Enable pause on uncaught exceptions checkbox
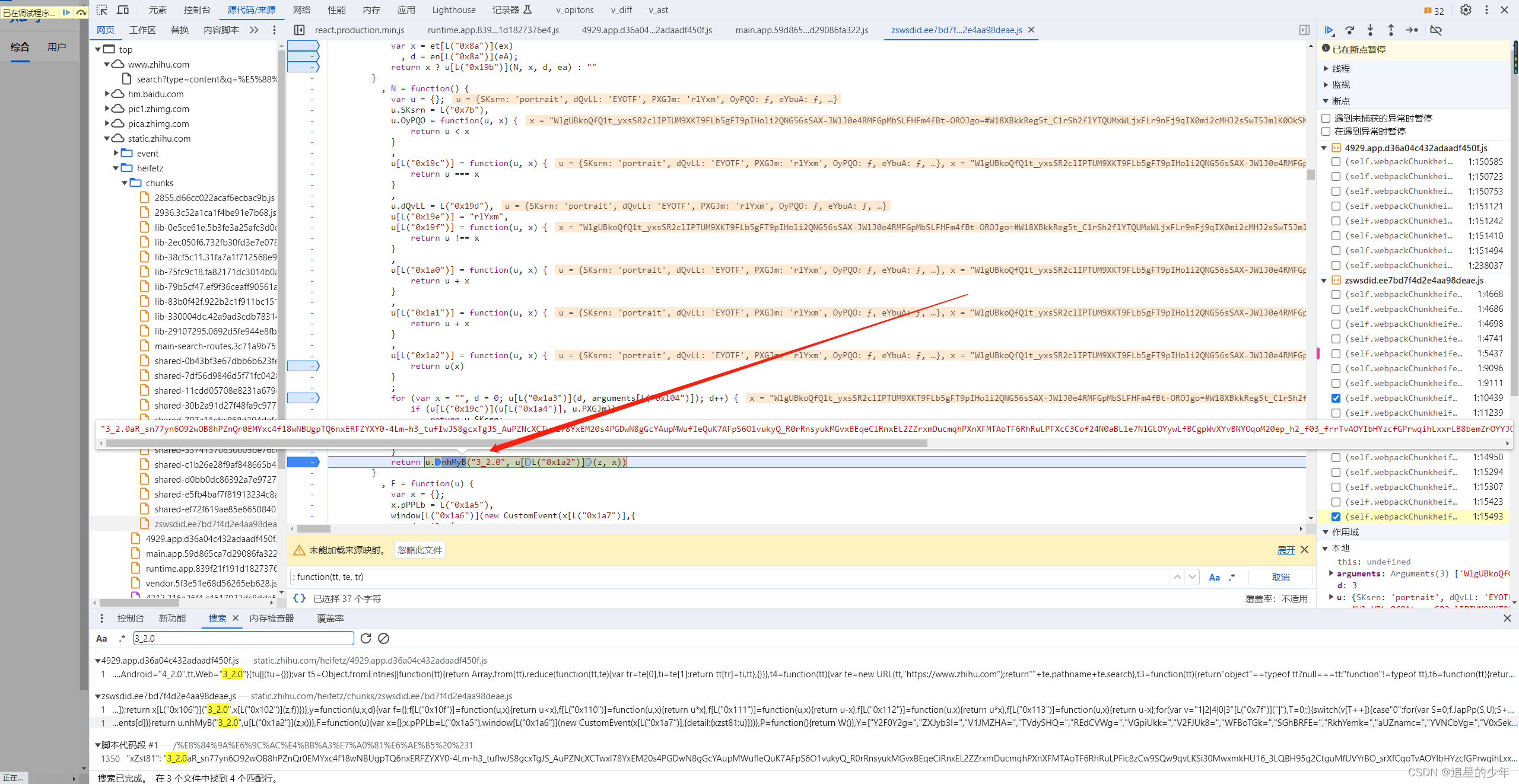Viewport: 1519px width, 784px height. [x=1326, y=118]
